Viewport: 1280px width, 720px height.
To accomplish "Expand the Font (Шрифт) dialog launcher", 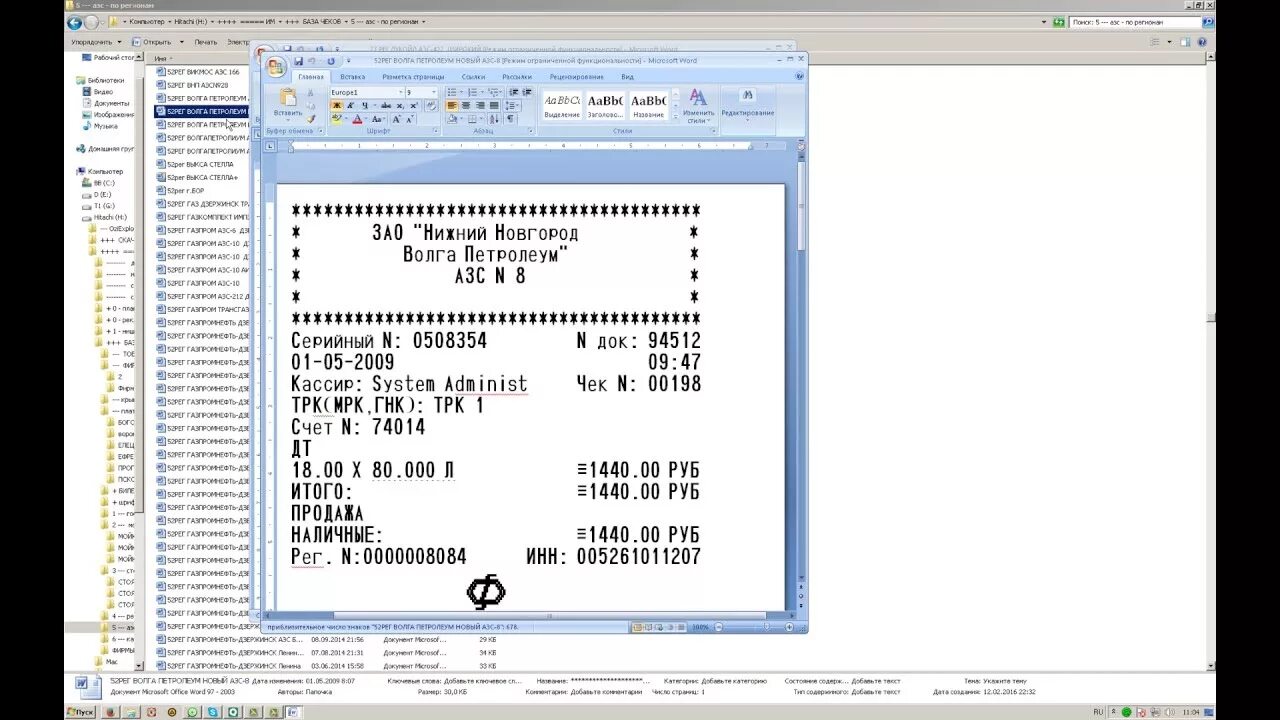I will (x=436, y=131).
